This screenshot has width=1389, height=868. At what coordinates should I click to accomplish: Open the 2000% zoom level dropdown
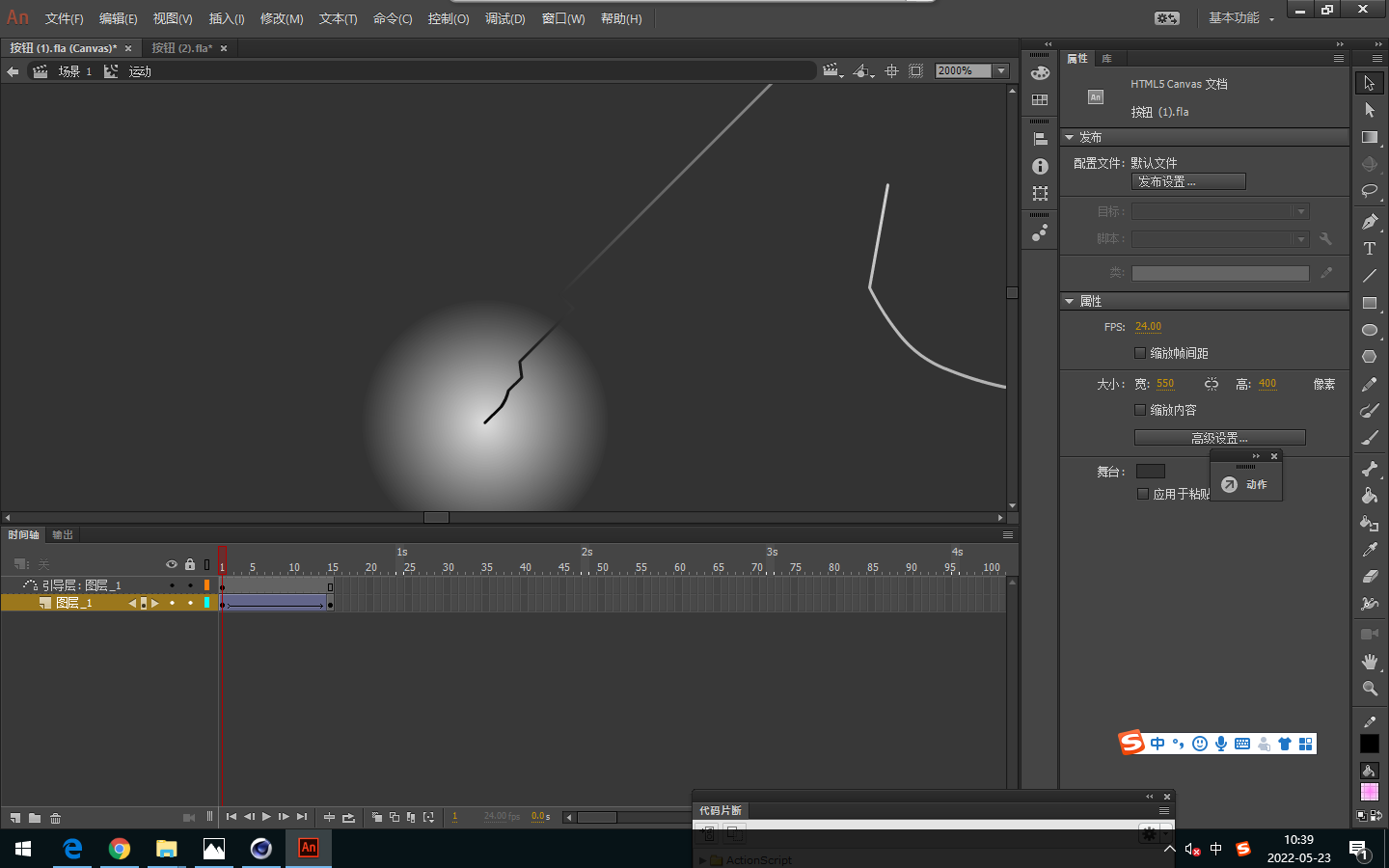pos(1001,70)
